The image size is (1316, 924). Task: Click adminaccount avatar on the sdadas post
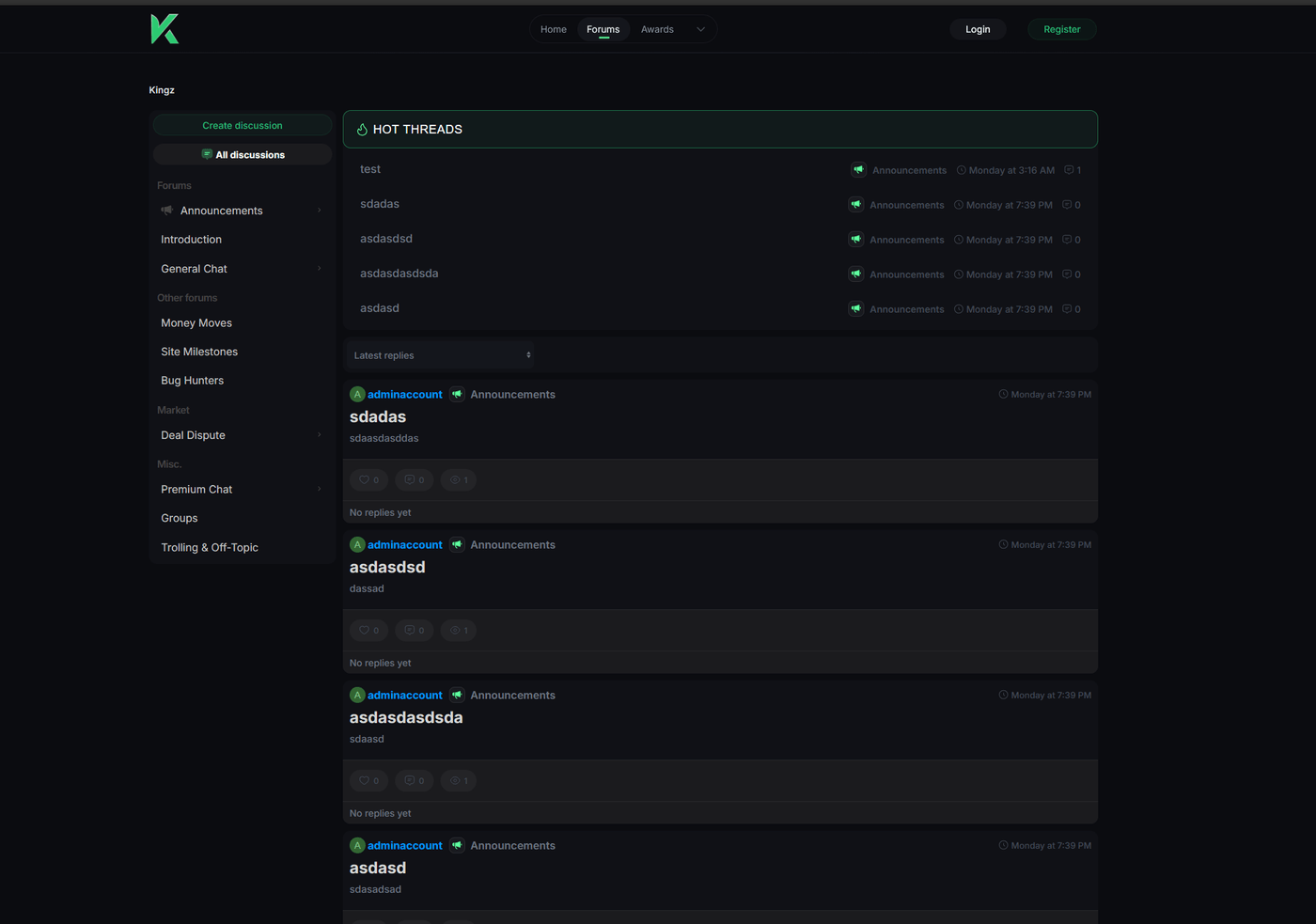357,395
